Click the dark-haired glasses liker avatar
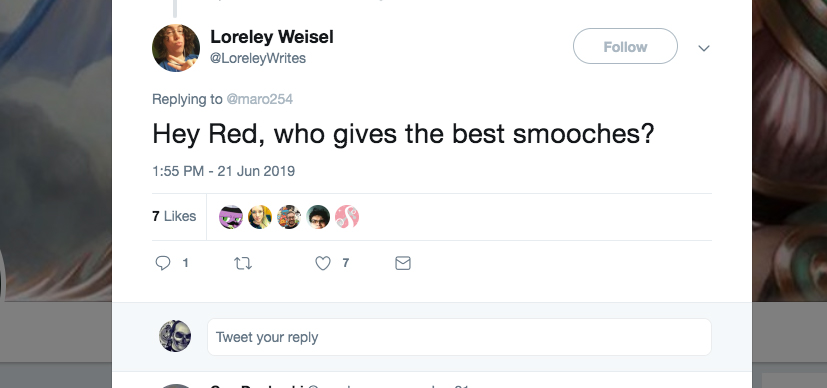Image resolution: width=827 pixels, height=388 pixels. (318, 217)
